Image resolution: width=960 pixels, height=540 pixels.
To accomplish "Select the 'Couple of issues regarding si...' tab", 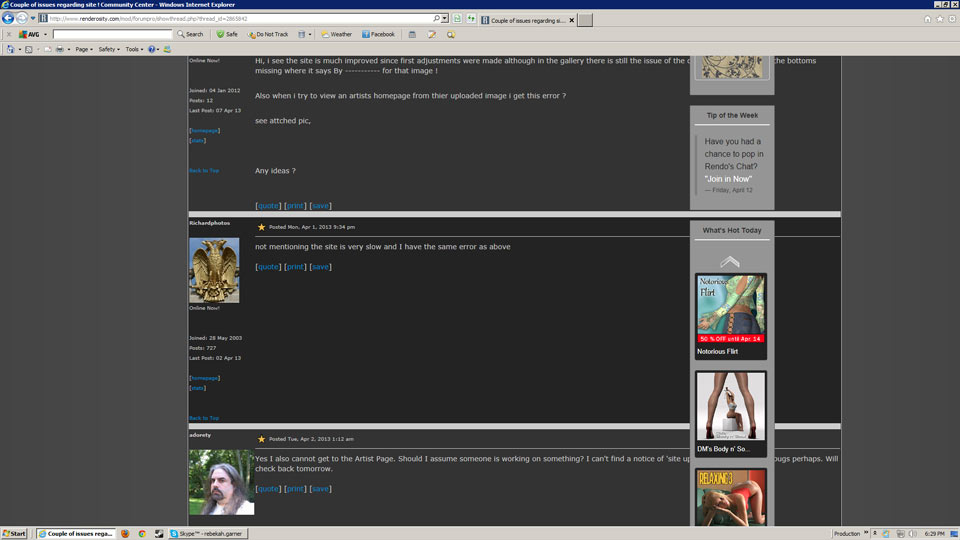I will click(x=528, y=20).
